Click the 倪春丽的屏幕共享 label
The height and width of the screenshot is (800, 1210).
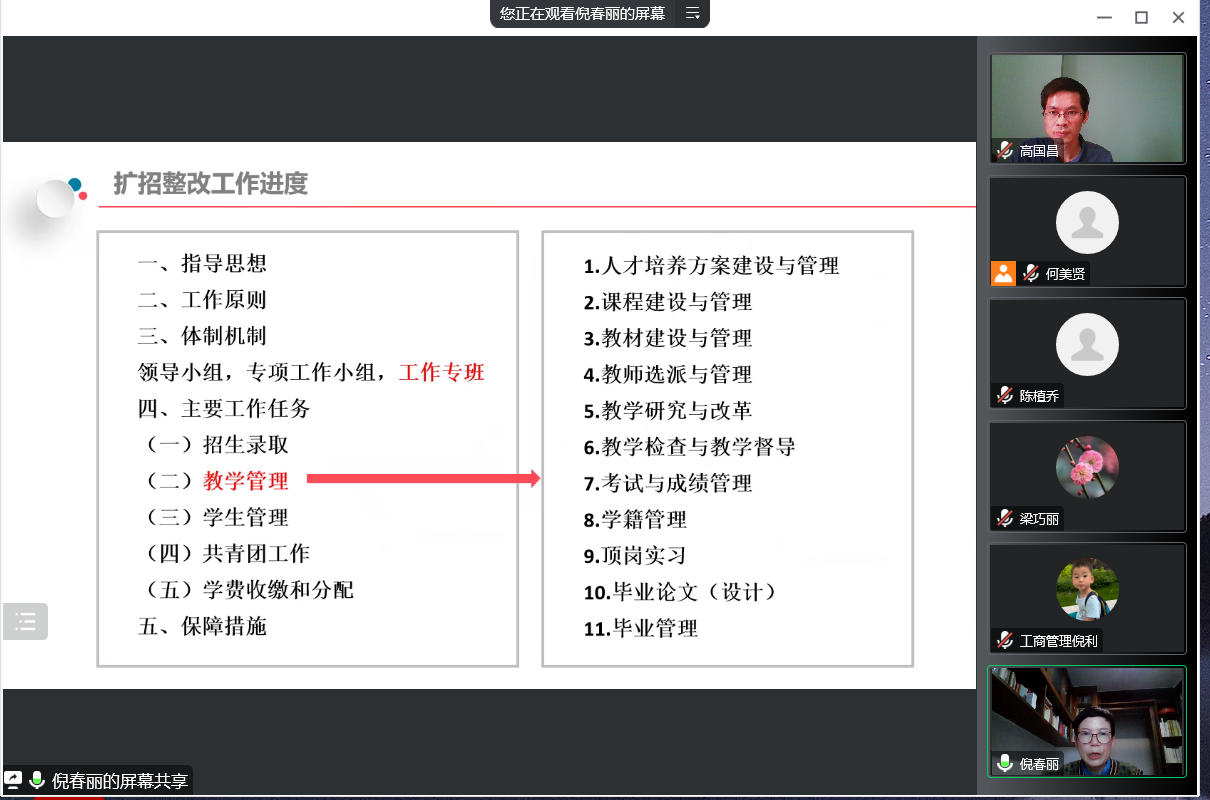119,781
